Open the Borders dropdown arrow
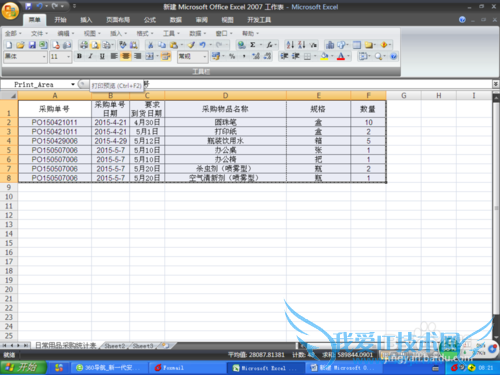The width and height of the screenshot is (500, 375). point(315,56)
